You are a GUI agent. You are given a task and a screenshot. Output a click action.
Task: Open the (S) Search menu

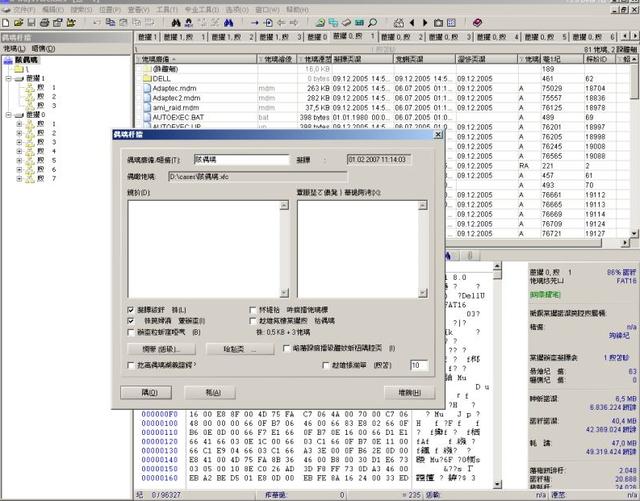tap(81, 9)
